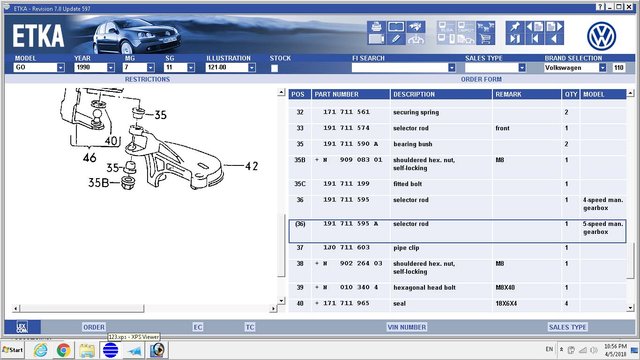
Task: Switch to the RESTRICTIONS tab
Action: [x=147, y=79]
